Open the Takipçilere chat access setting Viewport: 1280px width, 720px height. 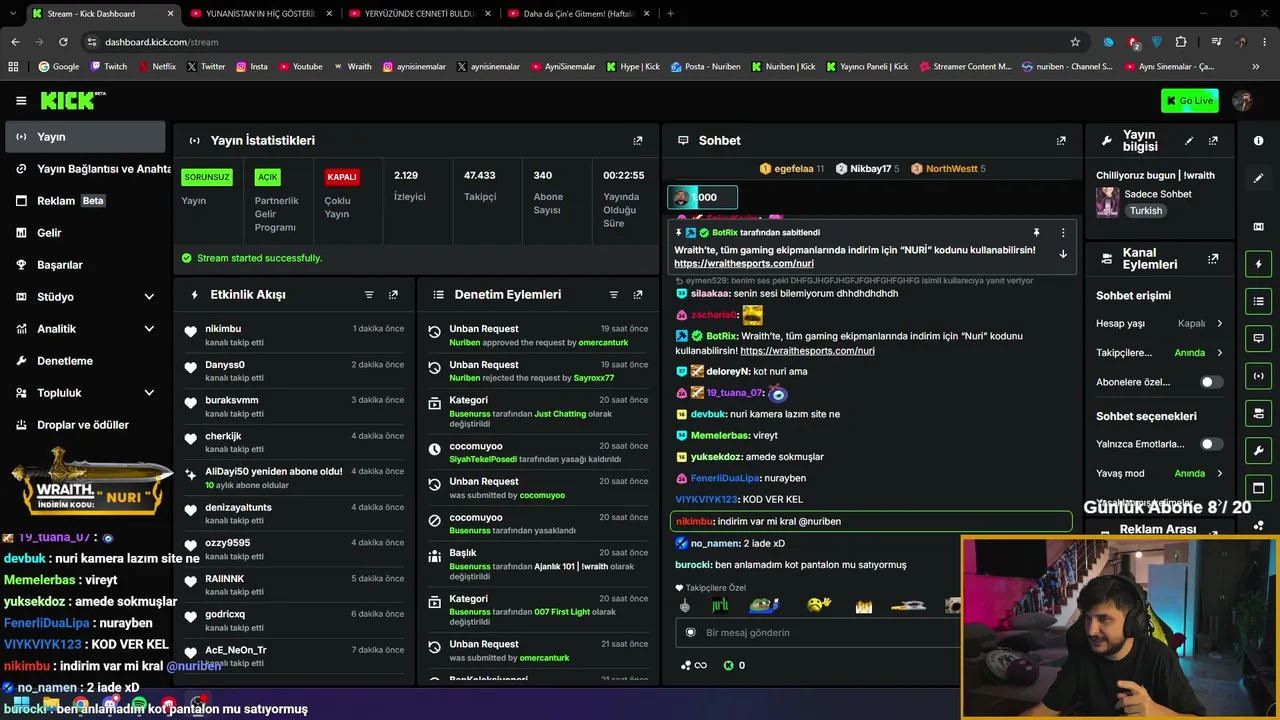(x=1160, y=353)
